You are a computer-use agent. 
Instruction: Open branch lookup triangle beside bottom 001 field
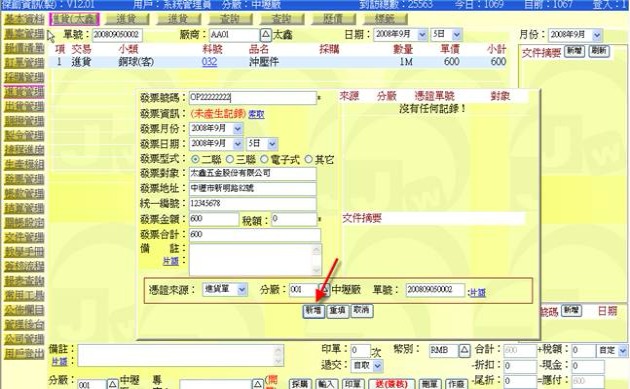pyautogui.click(x=113, y=384)
